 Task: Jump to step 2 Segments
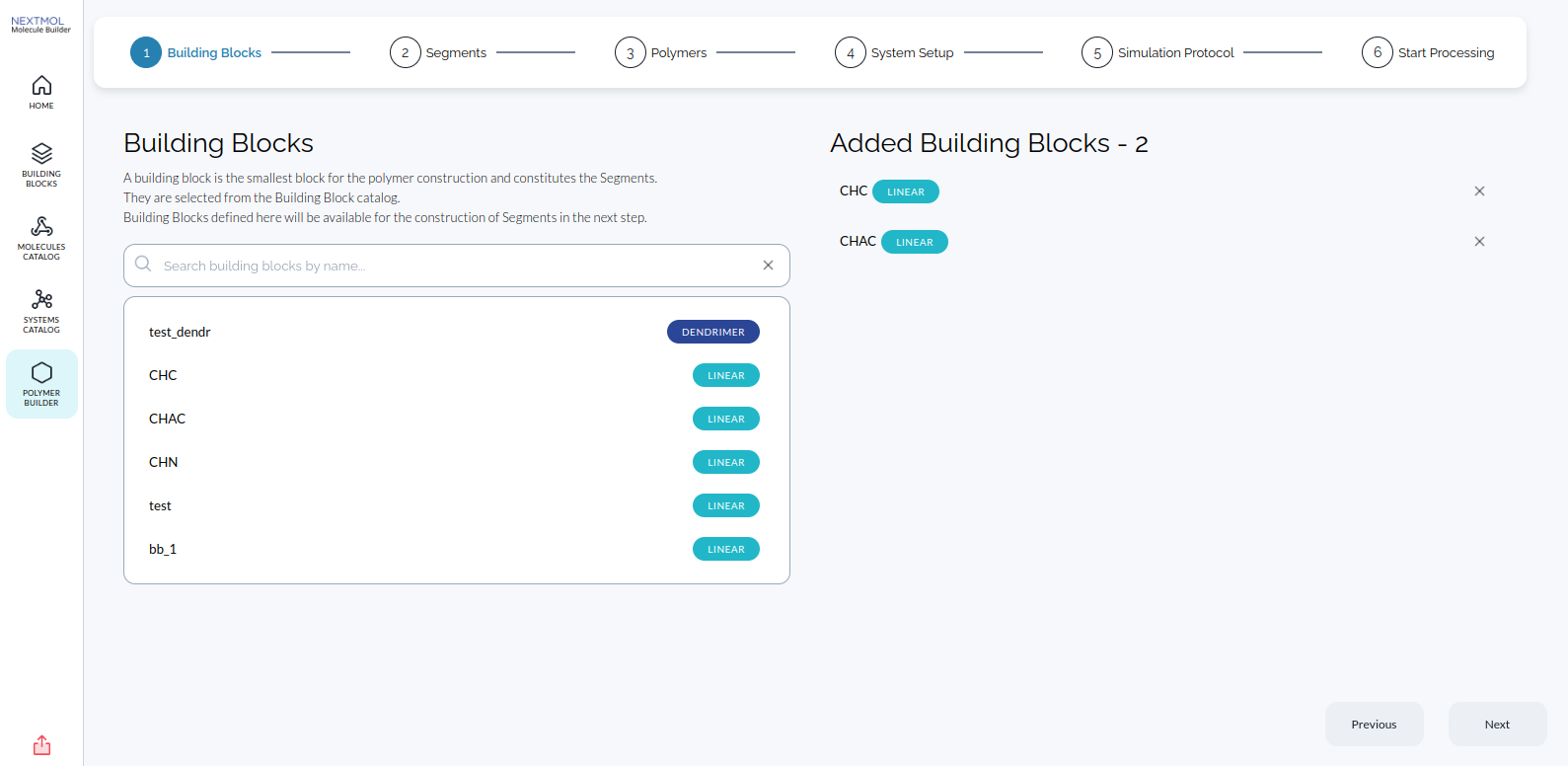[x=438, y=52]
